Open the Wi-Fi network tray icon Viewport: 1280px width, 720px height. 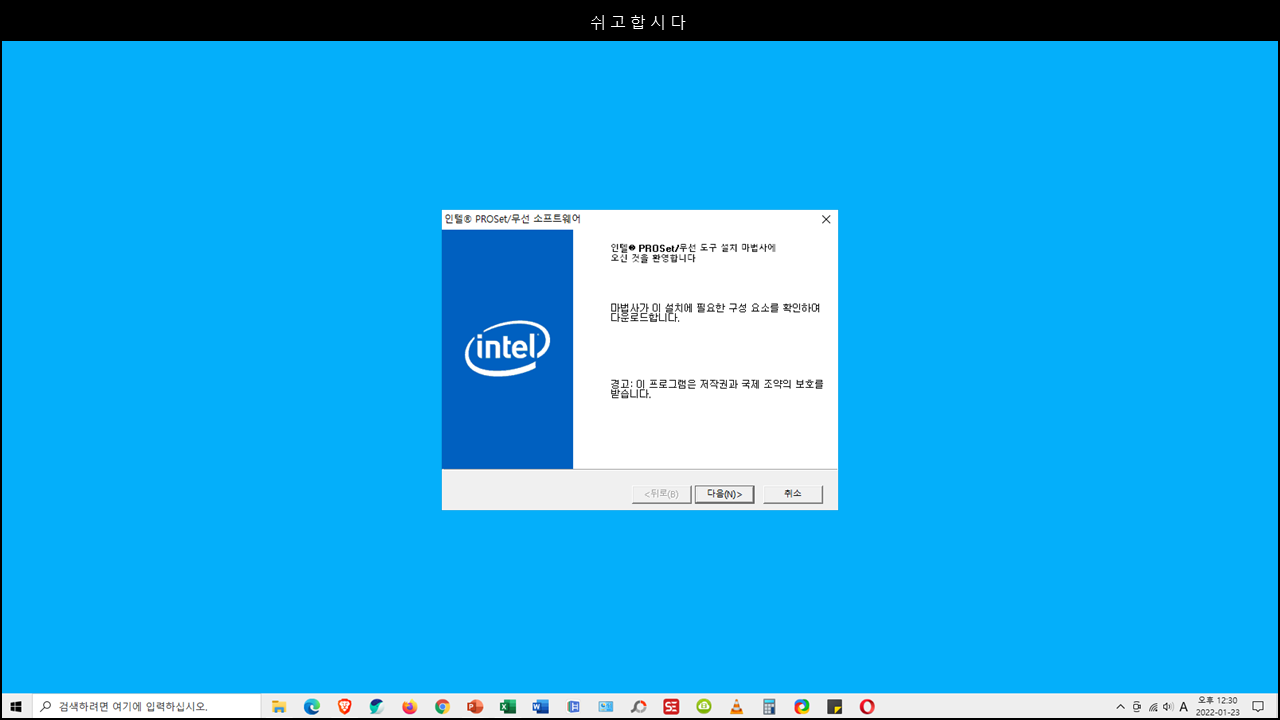pyautogui.click(x=1153, y=707)
